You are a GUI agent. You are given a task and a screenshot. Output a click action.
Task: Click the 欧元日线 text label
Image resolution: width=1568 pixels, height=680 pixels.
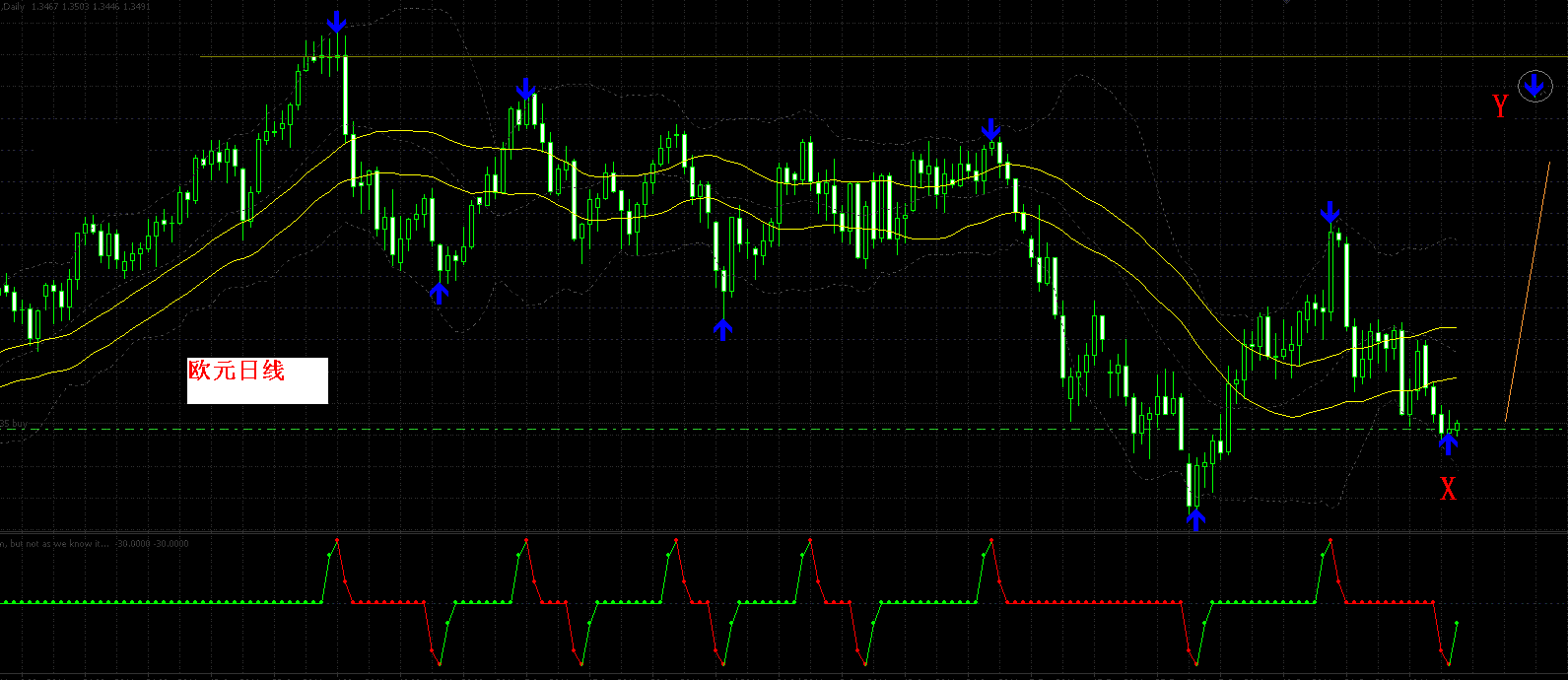237,371
